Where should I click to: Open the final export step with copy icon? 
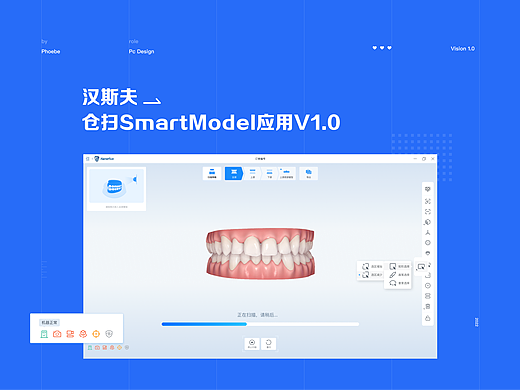(309, 173)
